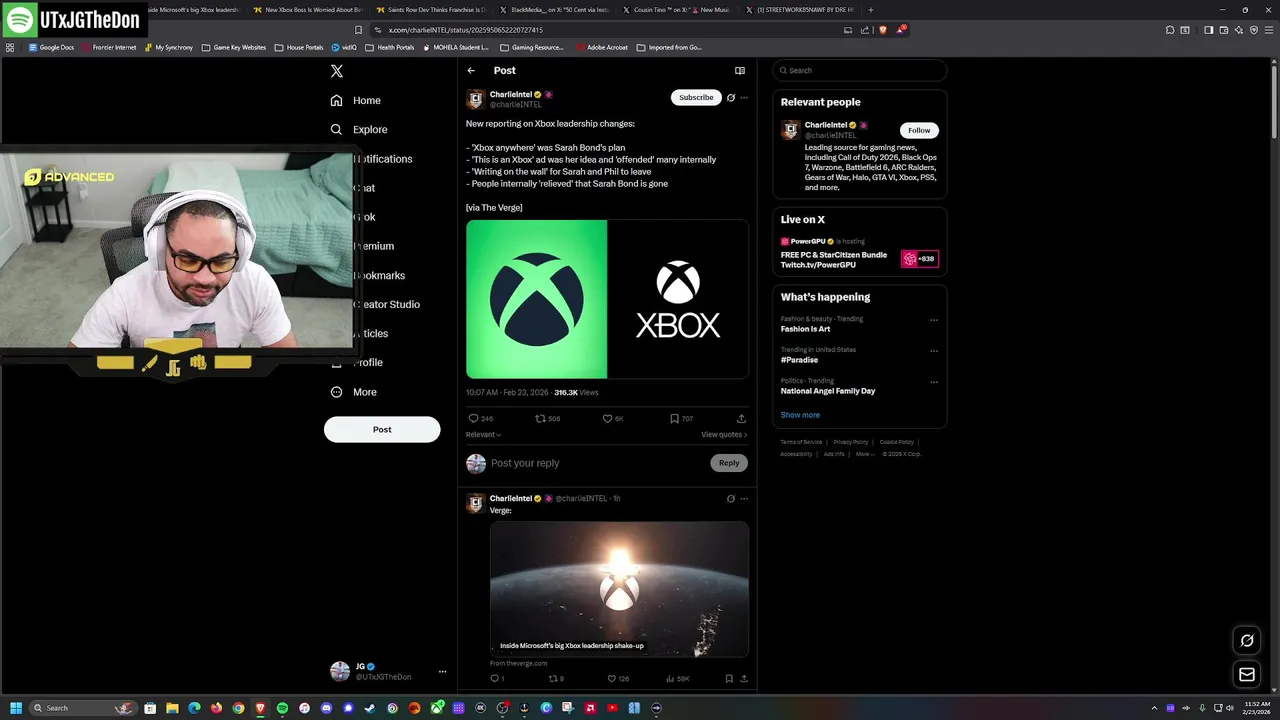Open +838 listeners badge
Viewport: 1280px width, 720px height.
point(919,259)
